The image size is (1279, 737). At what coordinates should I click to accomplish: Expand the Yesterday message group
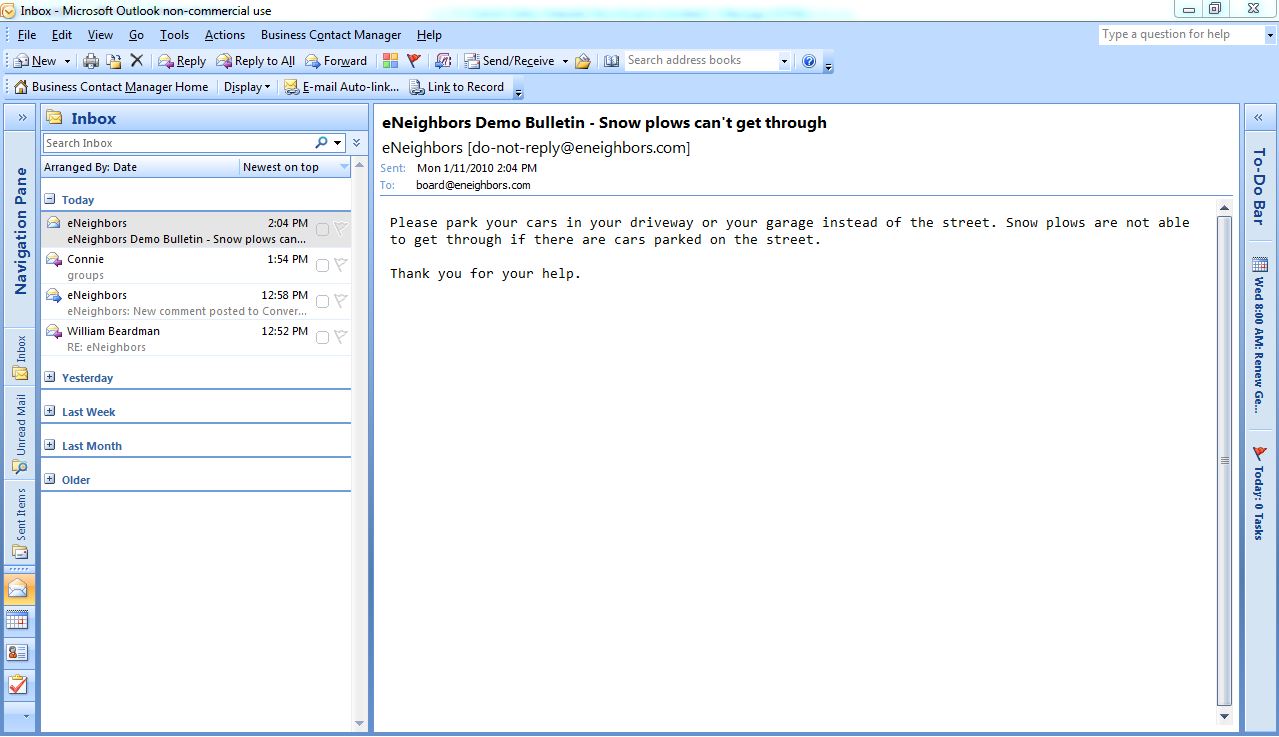tap(50, 378)
